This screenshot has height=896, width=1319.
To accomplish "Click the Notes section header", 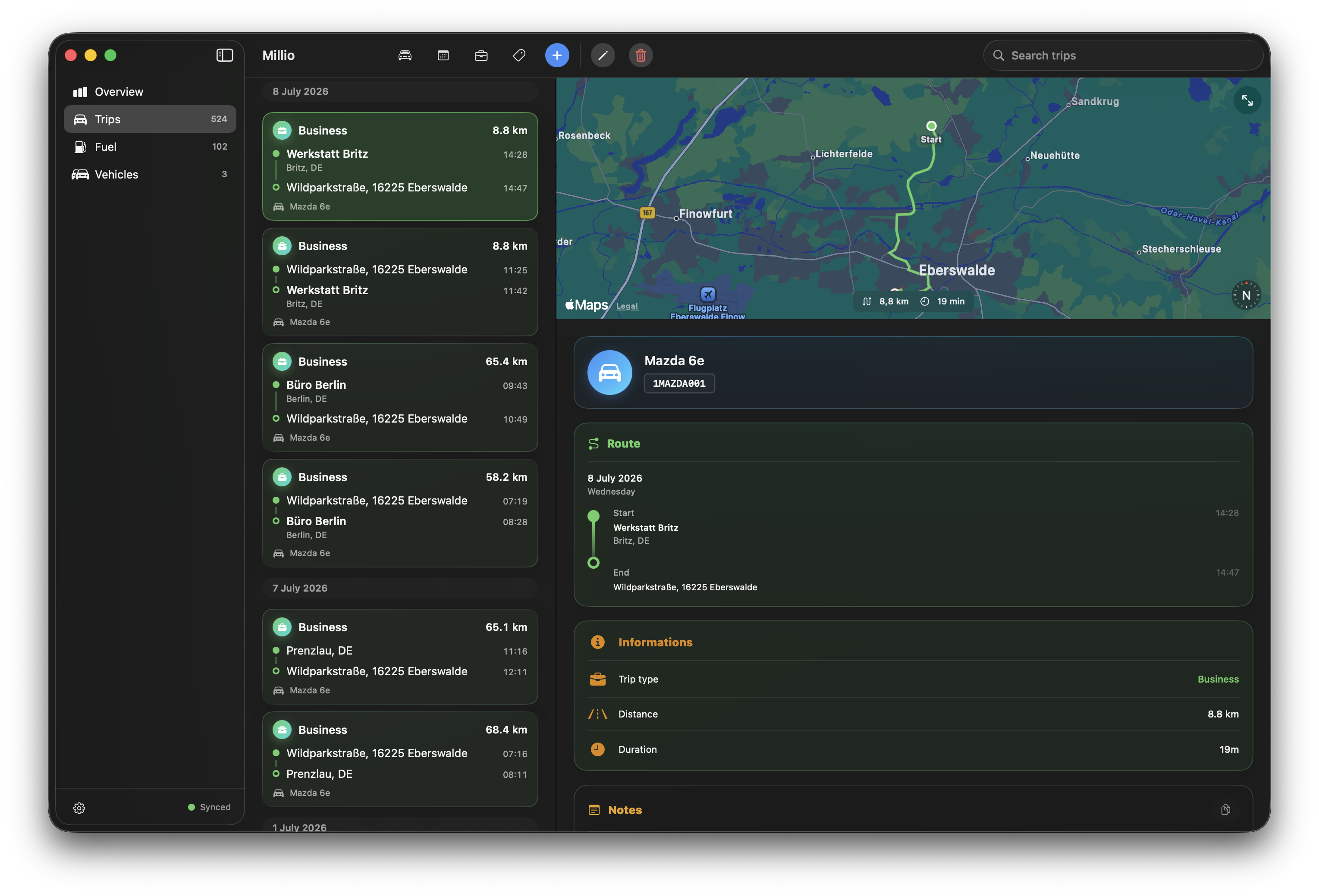I will click(x=624, y=810).
